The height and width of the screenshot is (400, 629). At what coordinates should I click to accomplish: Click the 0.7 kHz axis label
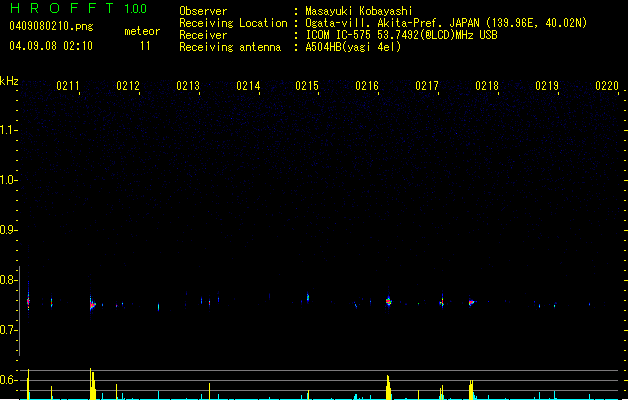click(8, 330)
